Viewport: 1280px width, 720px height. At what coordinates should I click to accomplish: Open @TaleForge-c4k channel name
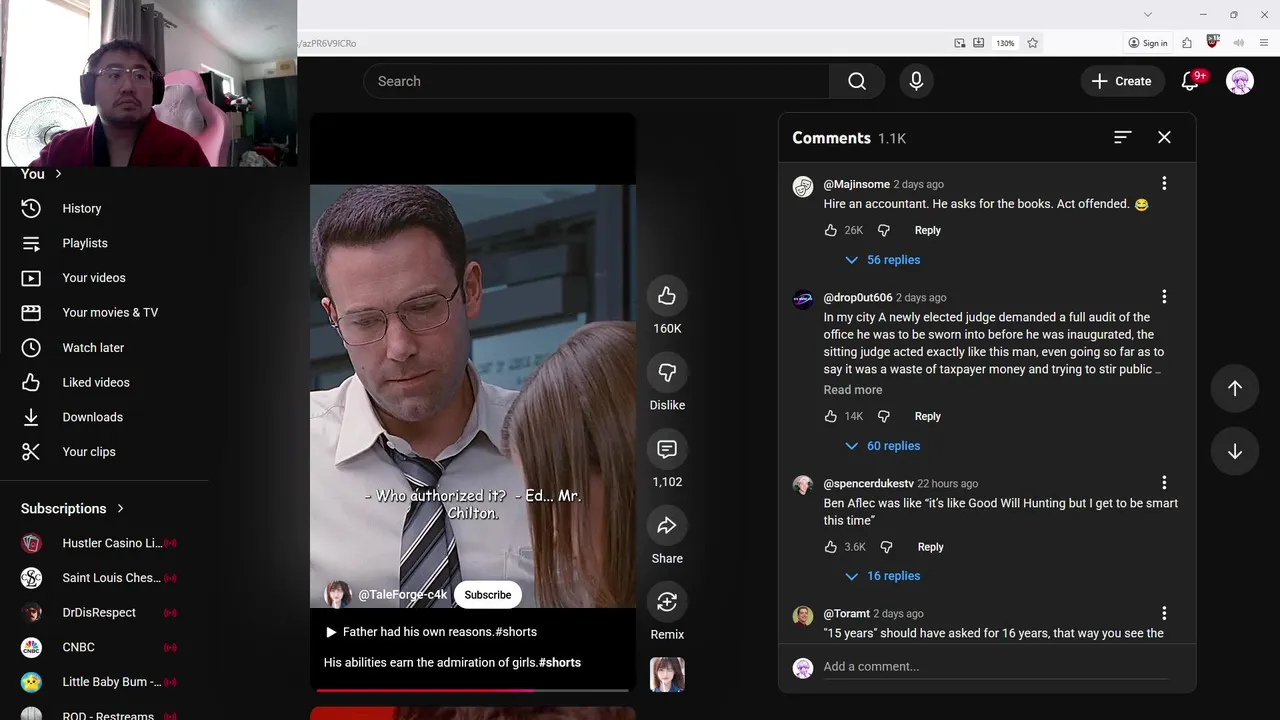[403, 595]
